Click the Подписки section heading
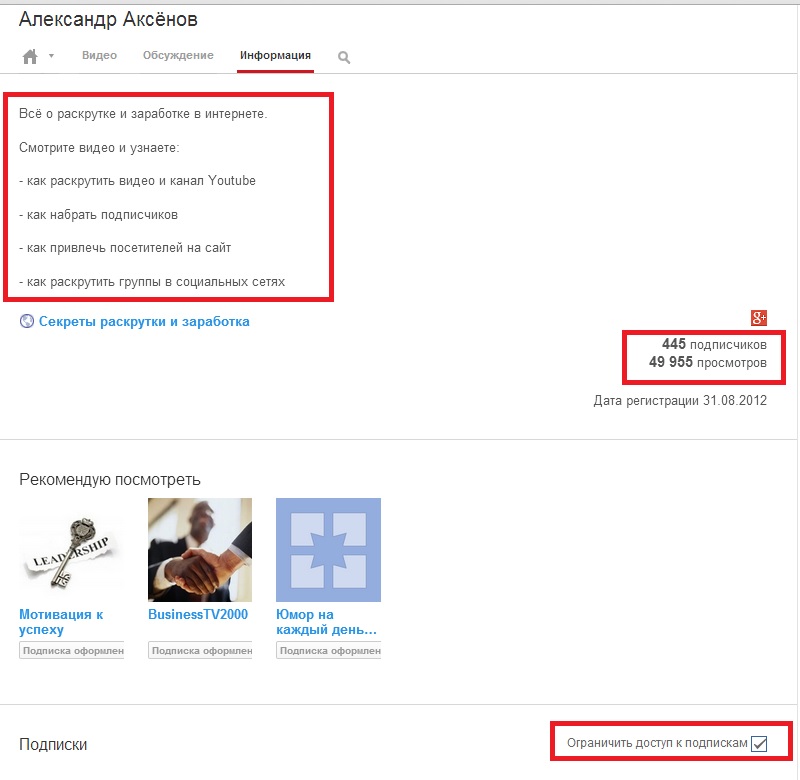The width and height of the screenshot is (800, 780). pyautogui.click(x=53, y=745)
